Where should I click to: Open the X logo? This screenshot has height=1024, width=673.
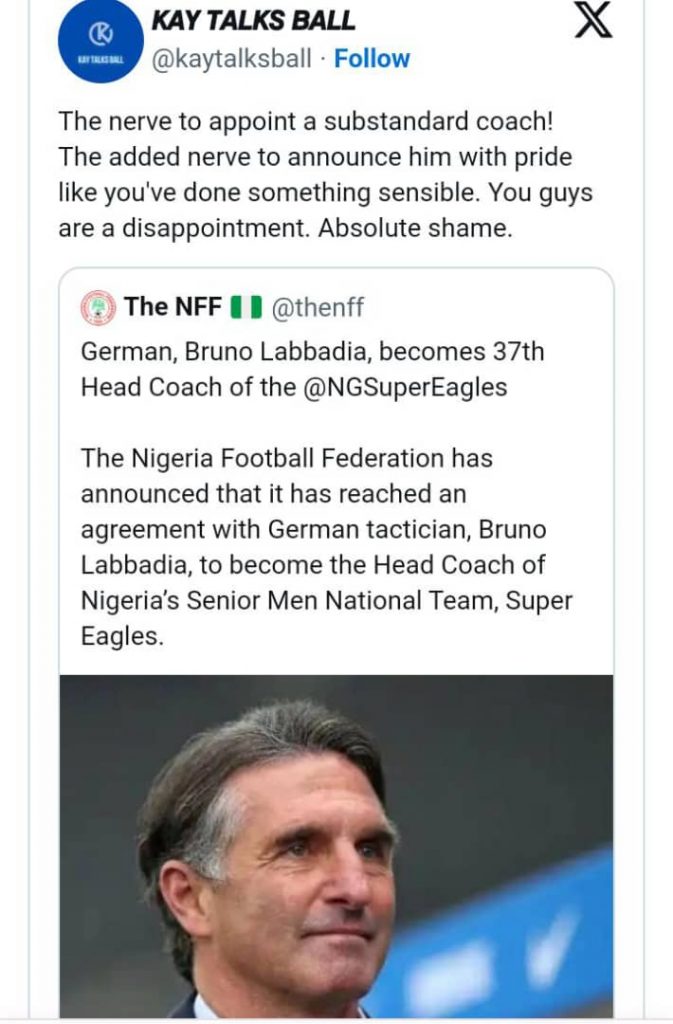point(594,20)
